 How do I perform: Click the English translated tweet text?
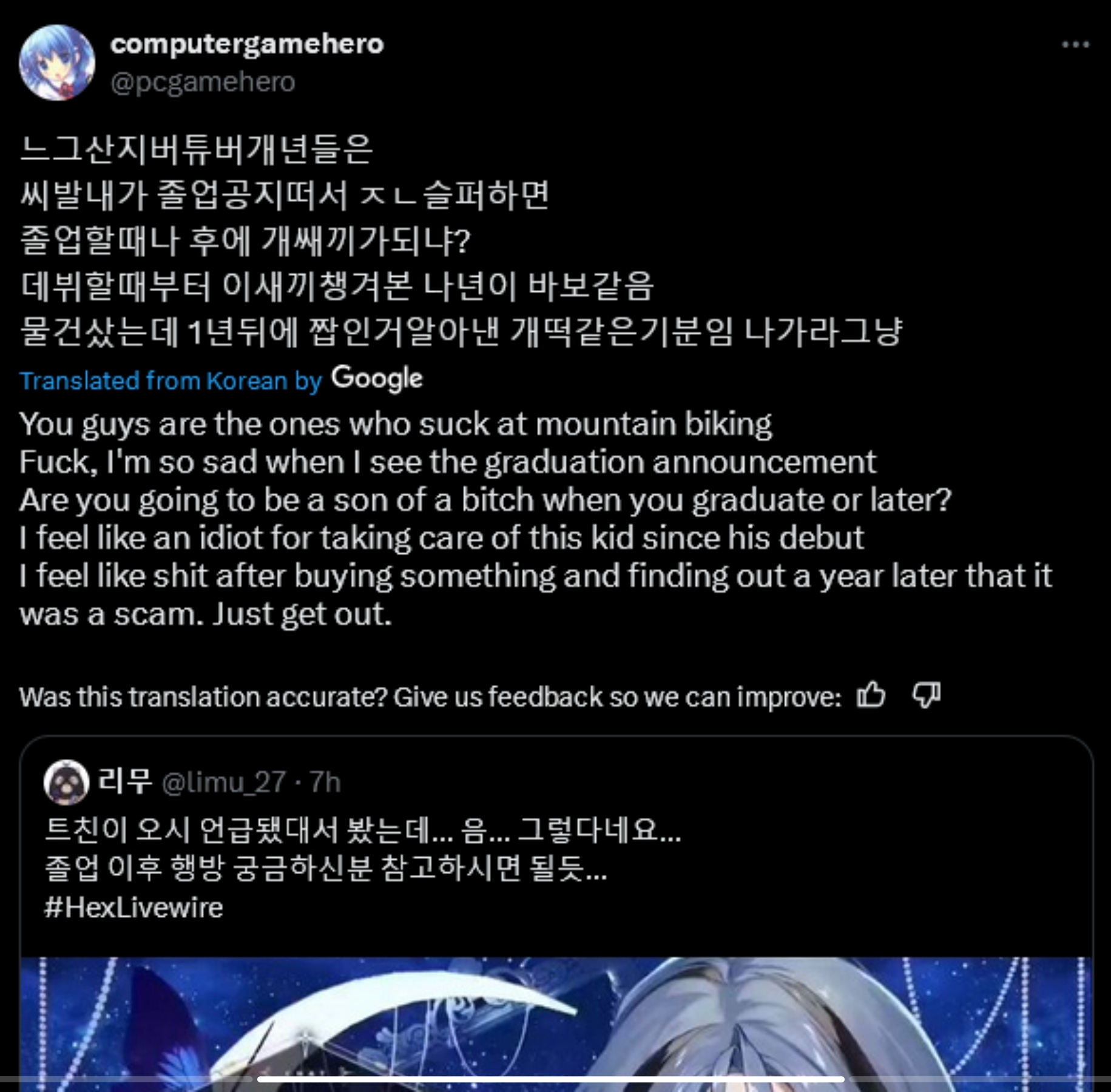[x=536, y=519]
